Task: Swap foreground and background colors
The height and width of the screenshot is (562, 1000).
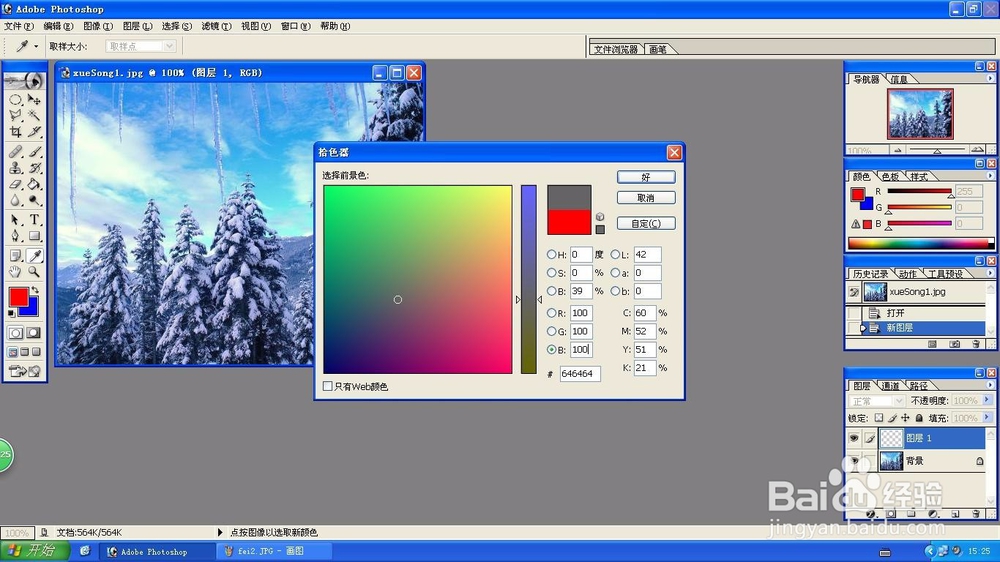Action: pyautogui.click(x=35, y=290)
